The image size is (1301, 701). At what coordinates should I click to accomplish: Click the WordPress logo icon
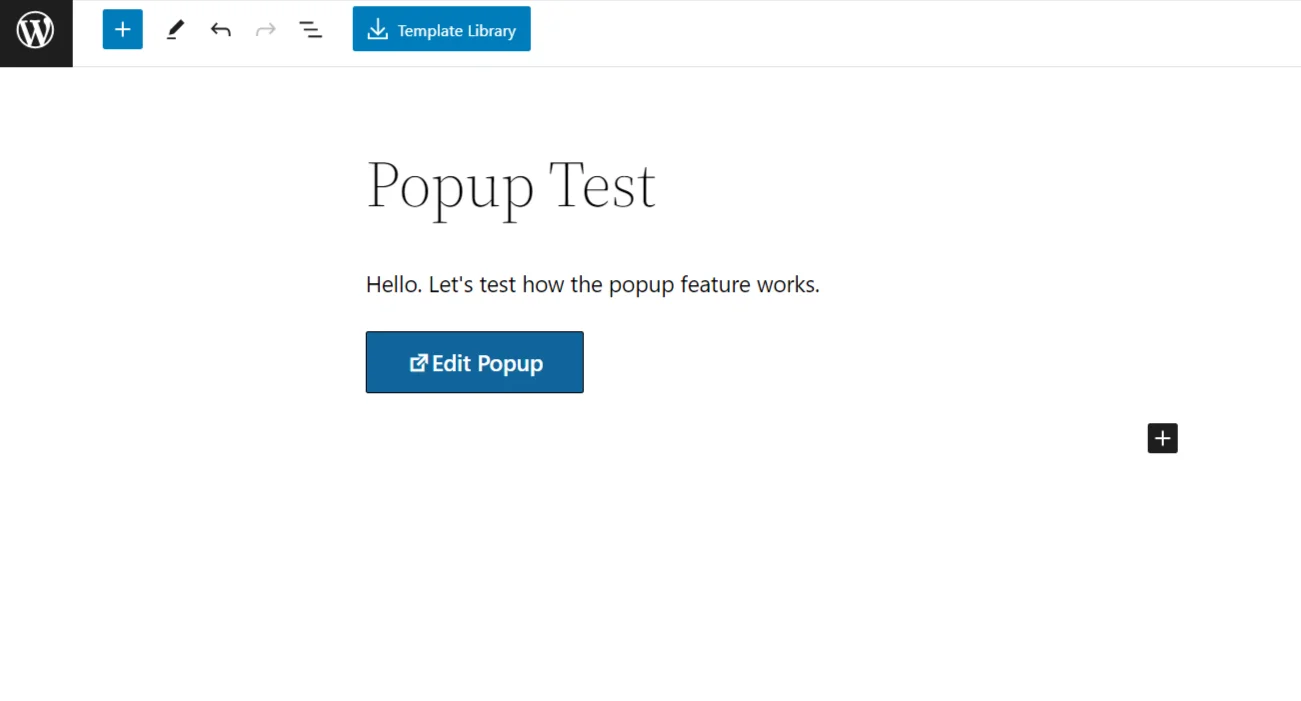click(x=36, y=30)
